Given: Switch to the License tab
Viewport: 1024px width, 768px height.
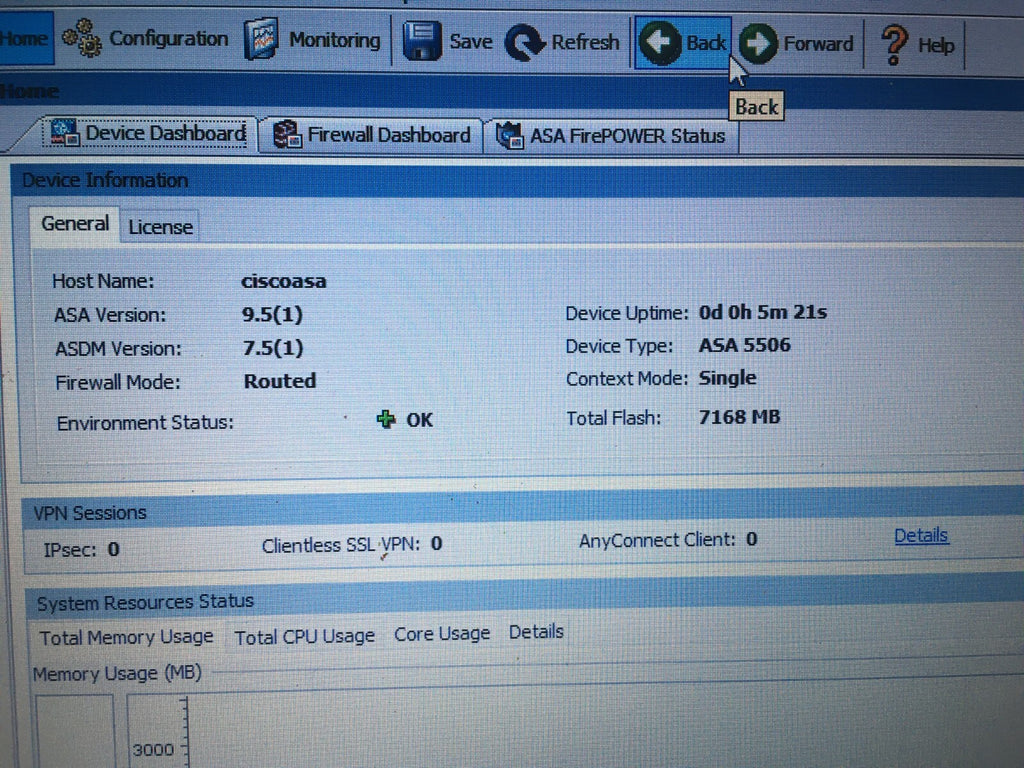Looking at the screenshot, I should (160, 227).
